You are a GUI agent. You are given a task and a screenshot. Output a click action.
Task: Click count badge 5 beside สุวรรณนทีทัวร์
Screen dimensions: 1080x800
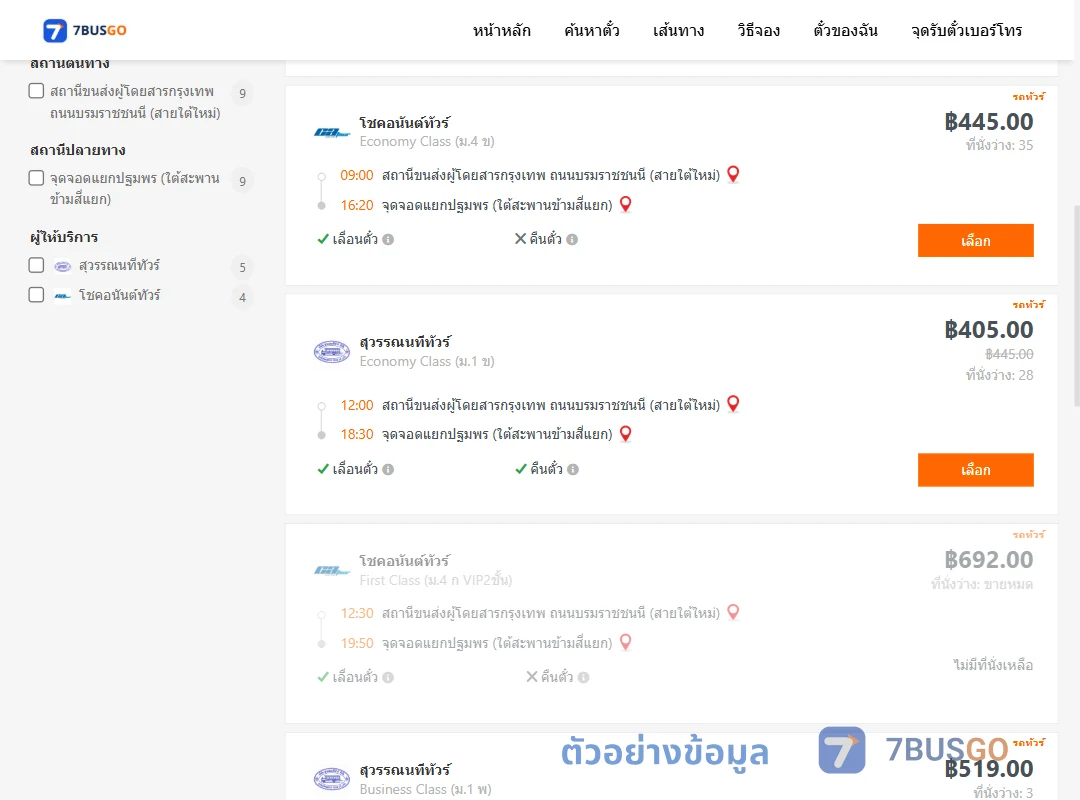coord(242,267)
